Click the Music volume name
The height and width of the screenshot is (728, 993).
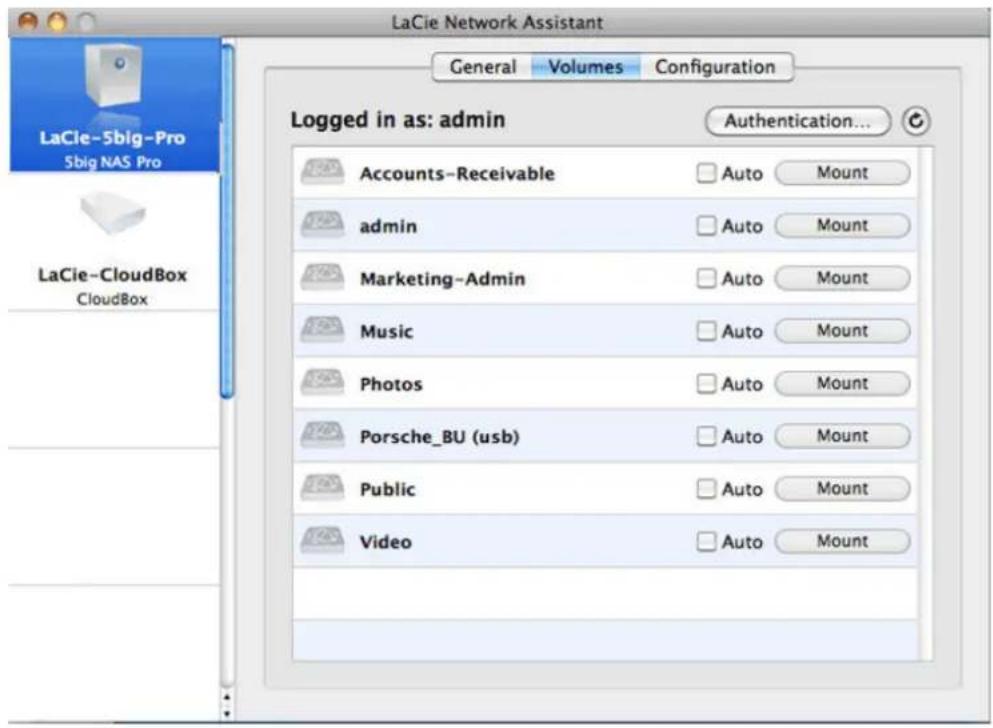click(386, 331)
